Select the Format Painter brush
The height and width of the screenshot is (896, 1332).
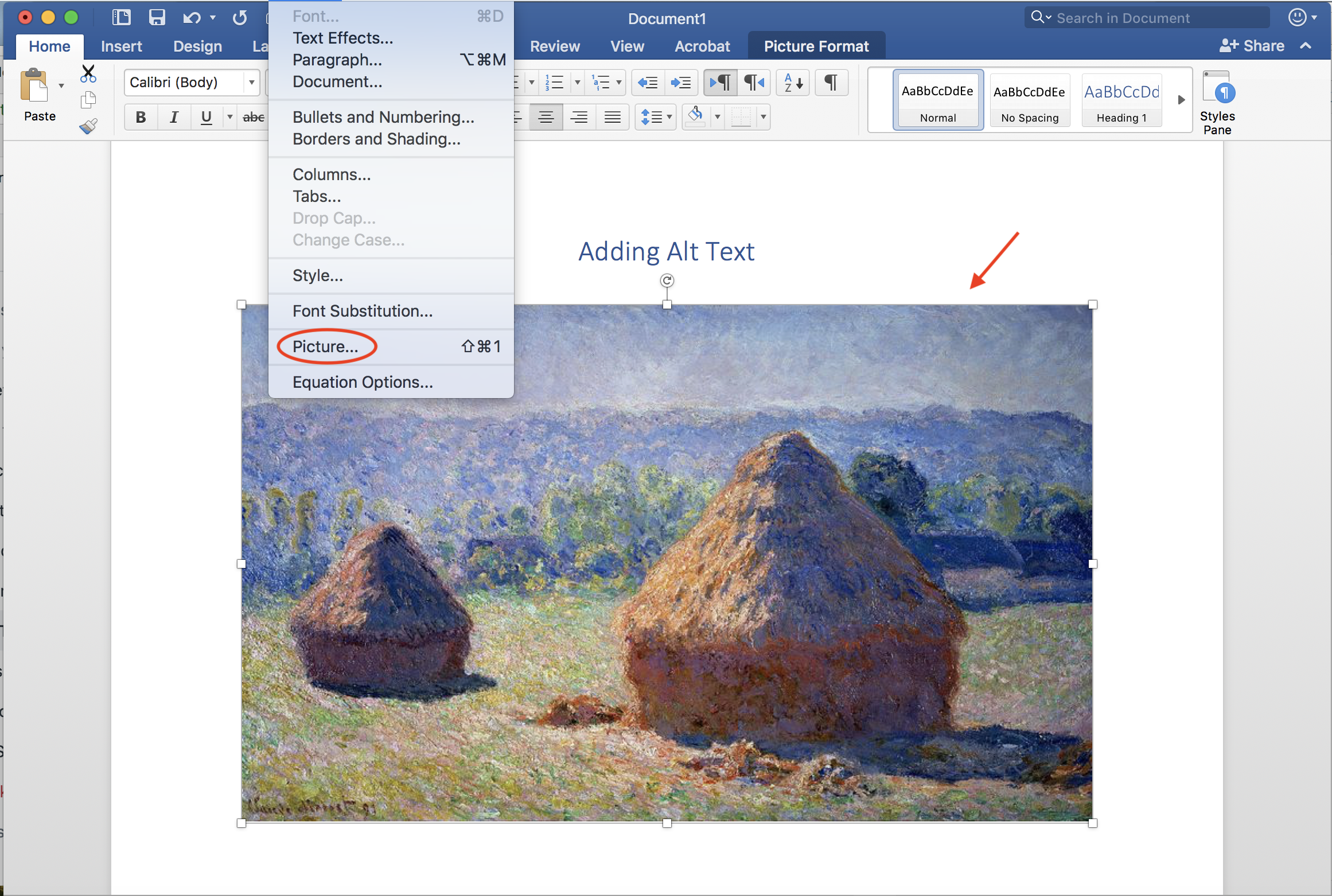click(x=88, y=126)
